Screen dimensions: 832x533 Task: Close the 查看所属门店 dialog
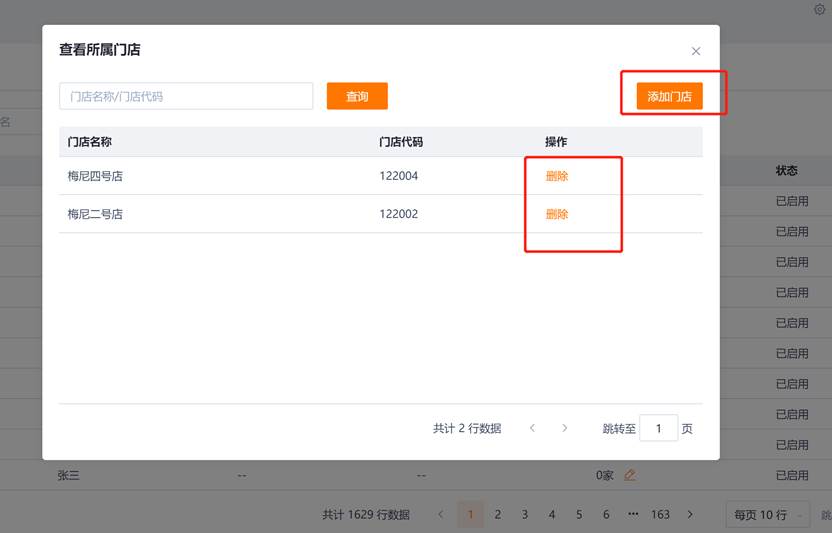[696, 51]
